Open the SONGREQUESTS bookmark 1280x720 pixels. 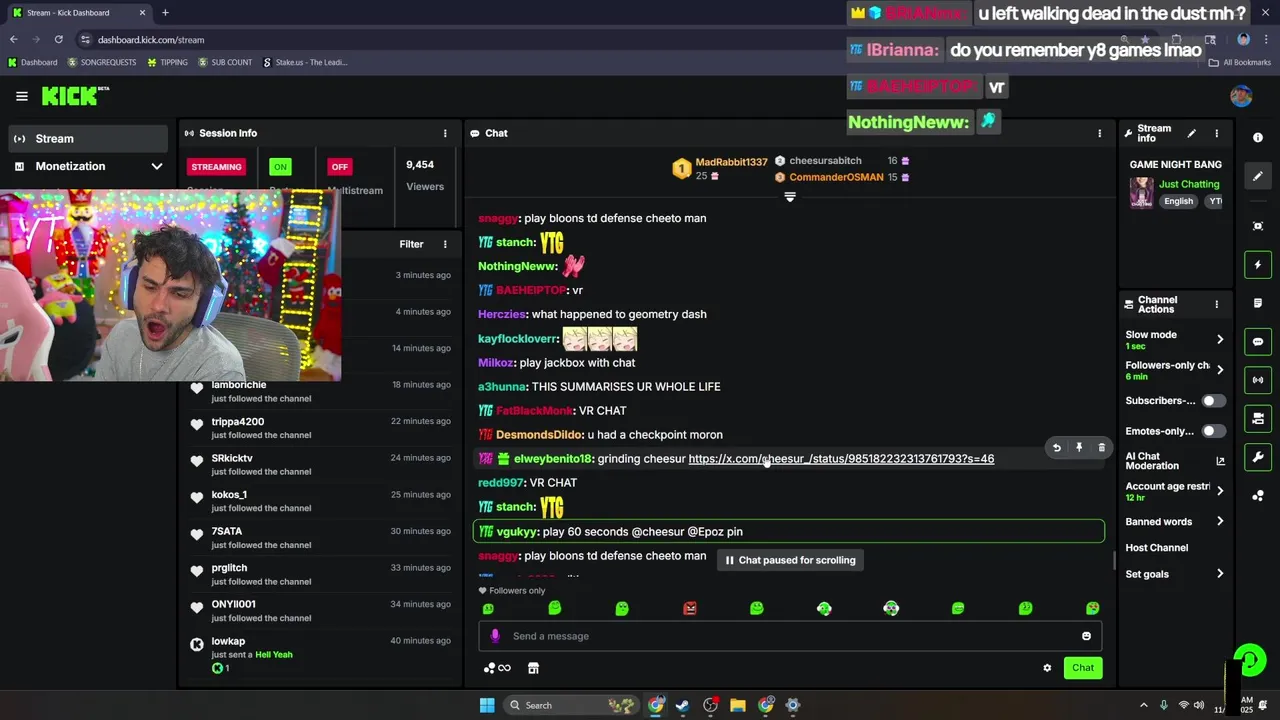[101, 62]
